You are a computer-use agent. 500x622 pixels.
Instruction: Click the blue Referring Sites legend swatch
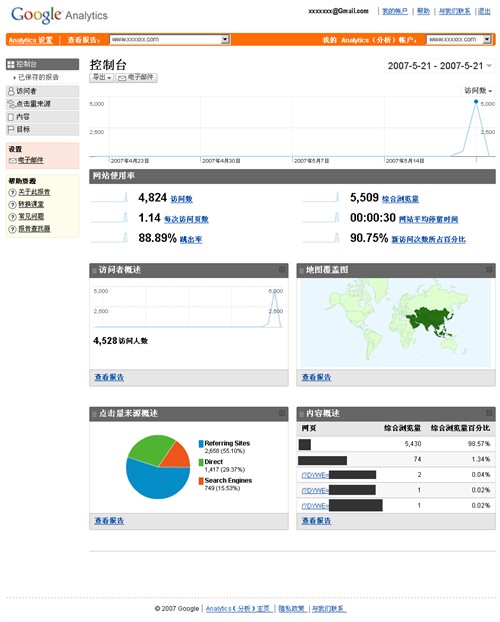coord(201,443)
